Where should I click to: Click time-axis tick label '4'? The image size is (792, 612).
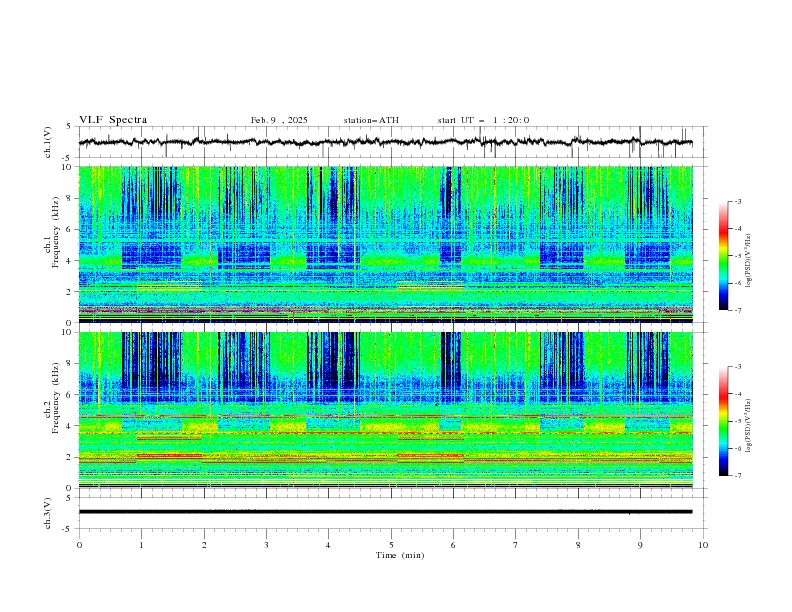click(328, 545)
